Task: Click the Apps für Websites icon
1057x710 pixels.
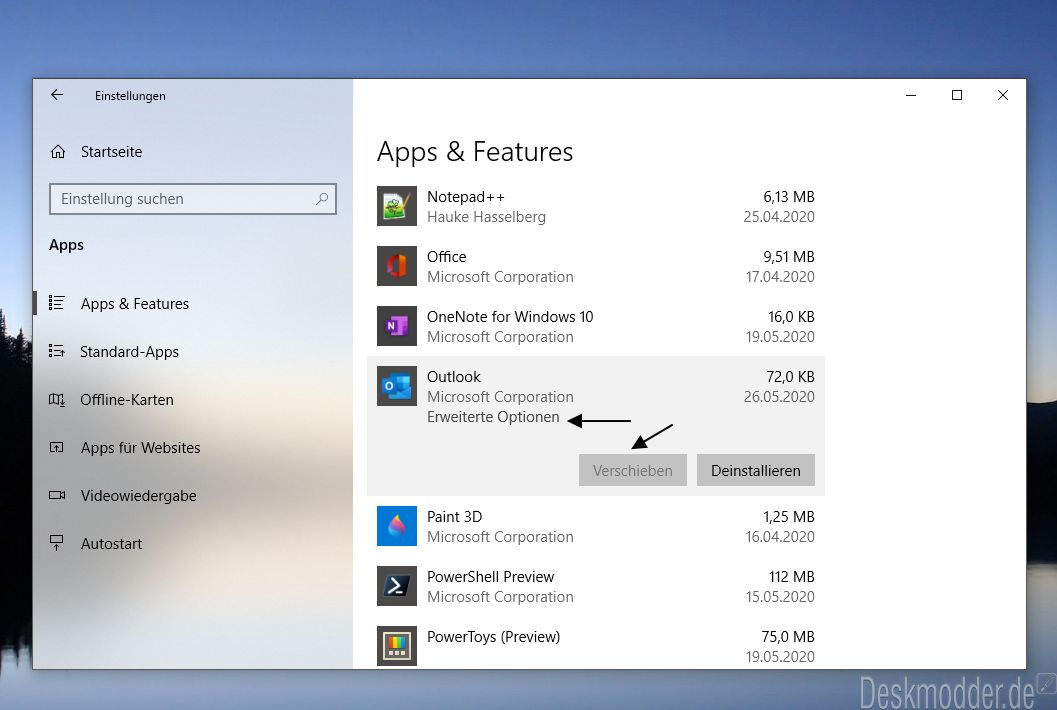Action: tap(57, 448)
